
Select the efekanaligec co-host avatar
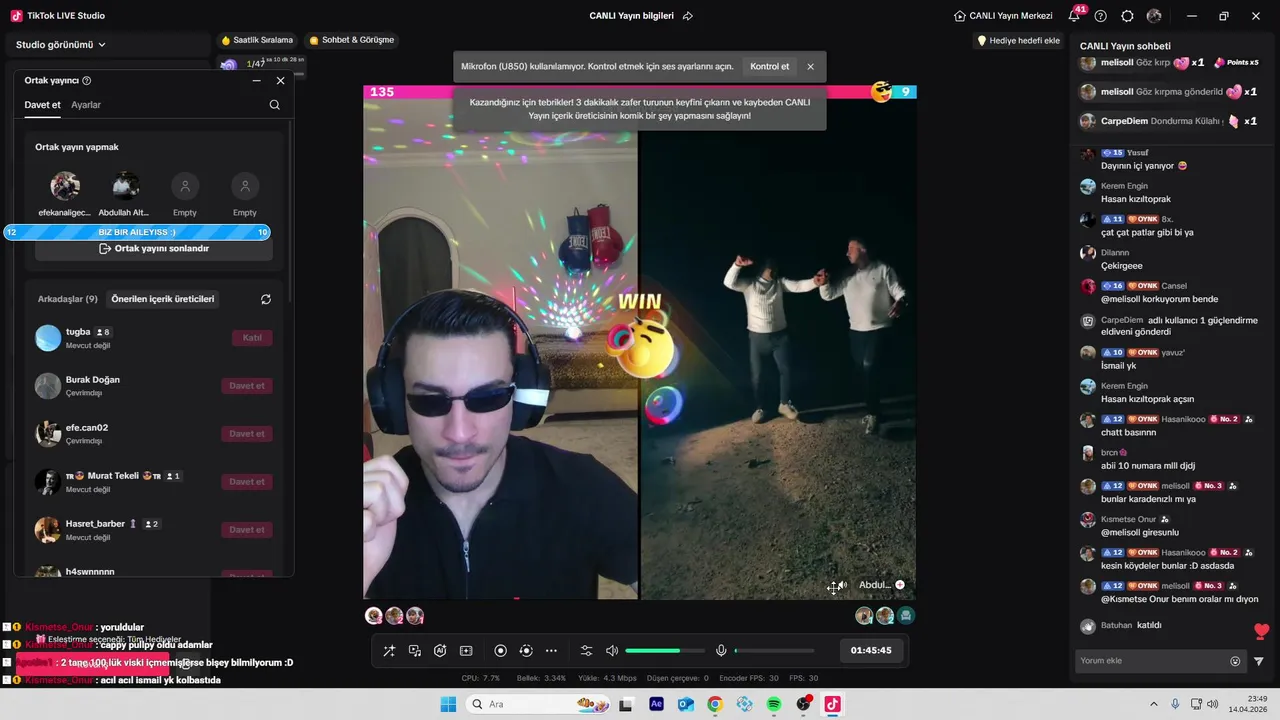[x=65, y=186]
